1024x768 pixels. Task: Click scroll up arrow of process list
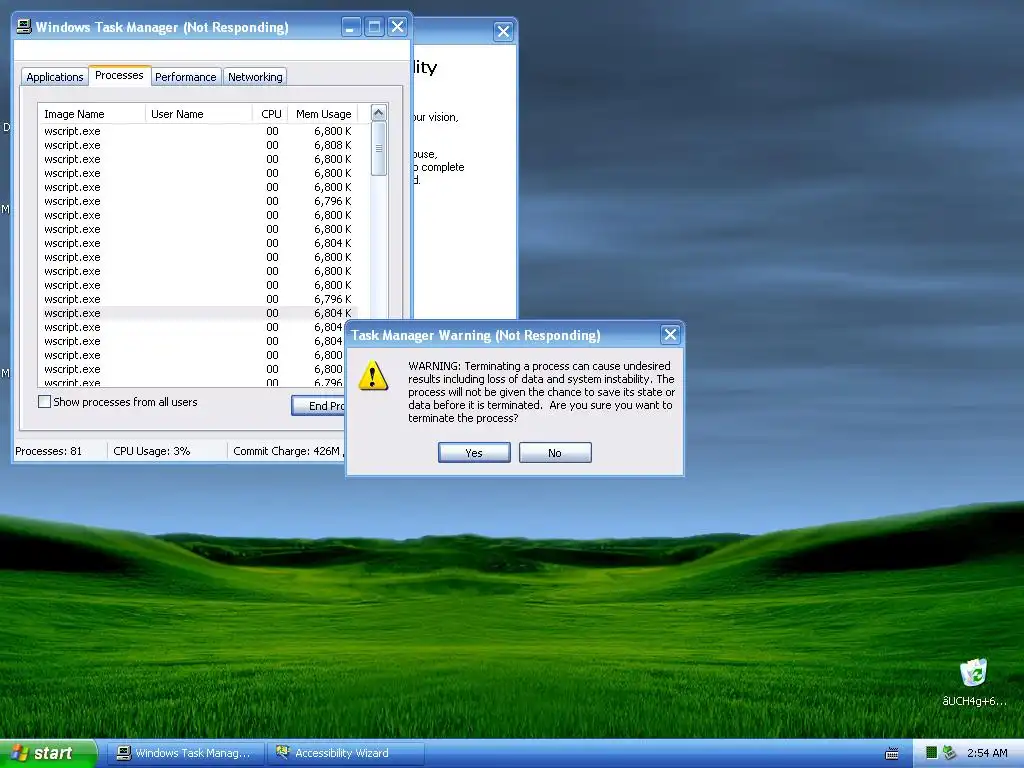coord(379,113)
